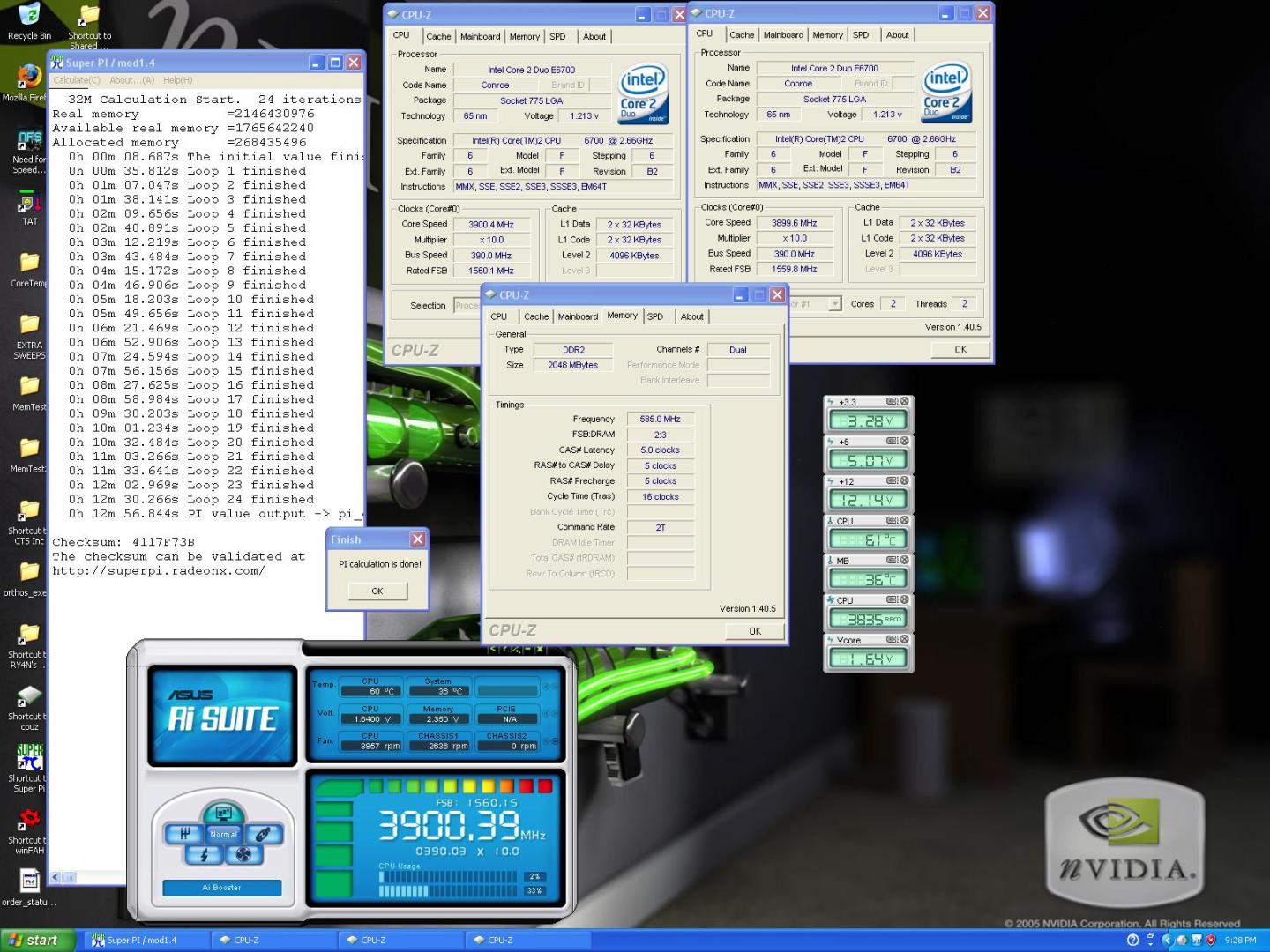The width and height of the screenshot is (1270, 952).
Task: Click the Loop 24 finished line
Action: (x=190, y=499)
